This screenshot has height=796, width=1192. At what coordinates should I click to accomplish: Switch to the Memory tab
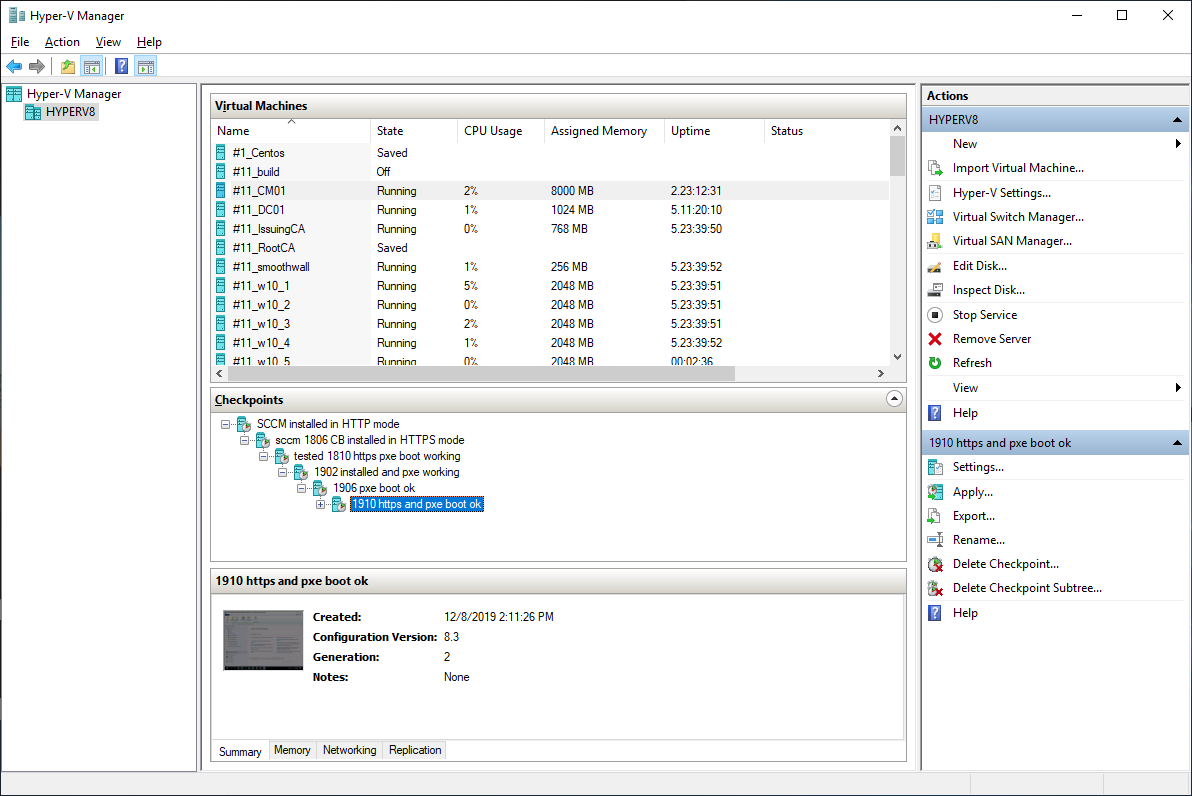[292, 750]
